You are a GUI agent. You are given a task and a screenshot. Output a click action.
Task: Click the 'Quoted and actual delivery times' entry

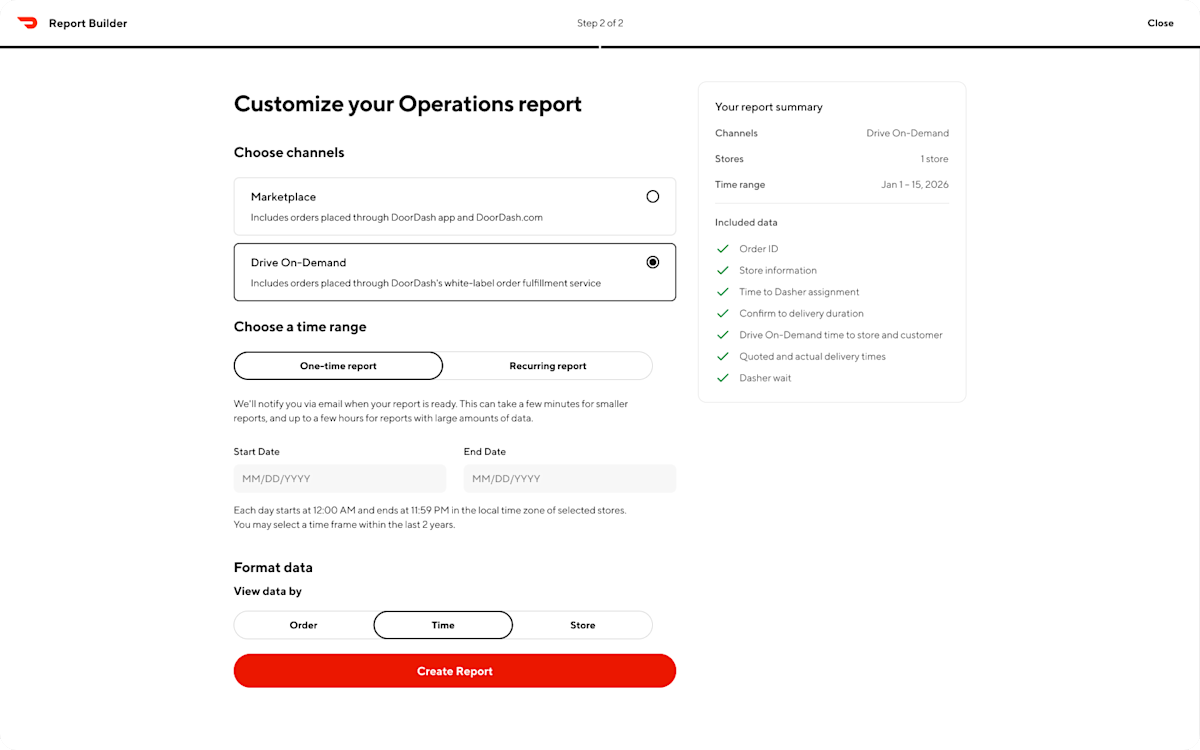tap(813, 356)
